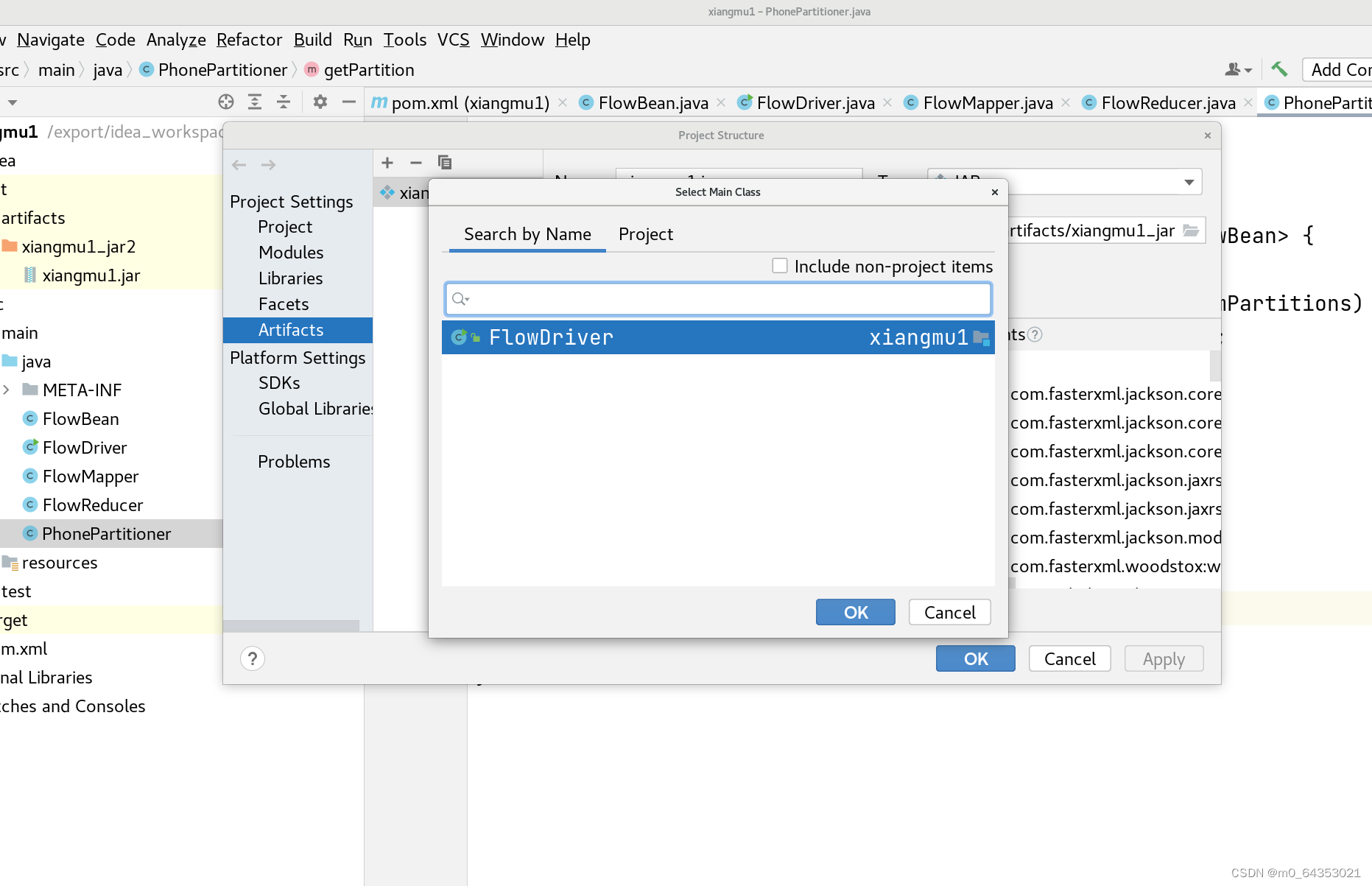Select Facets in Project Settings
The height and width of the screenshot is (886, 1372).
284,304
